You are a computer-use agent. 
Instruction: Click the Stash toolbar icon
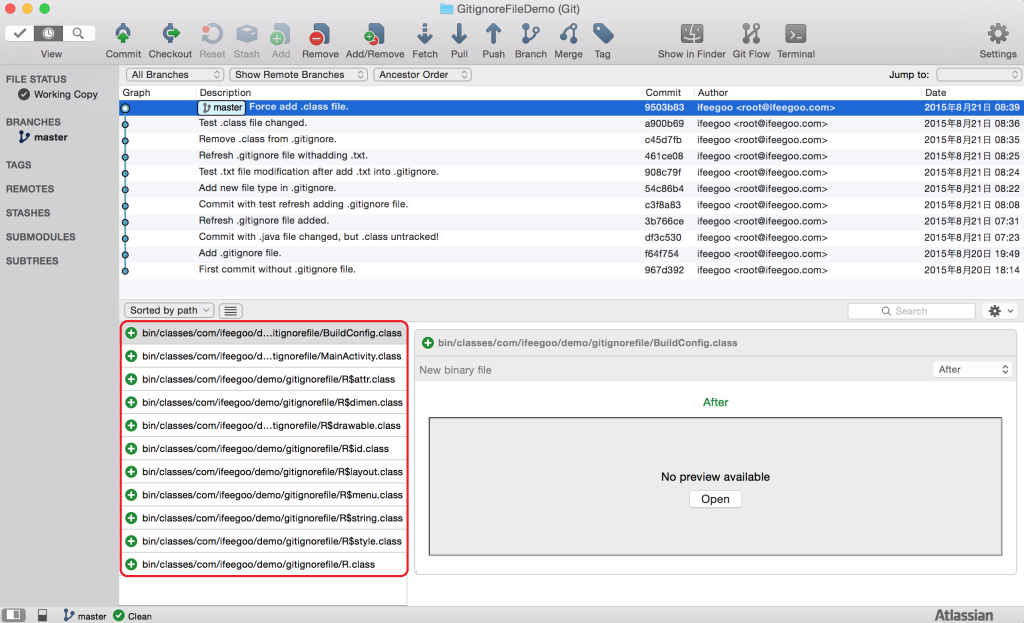(246, 34)
